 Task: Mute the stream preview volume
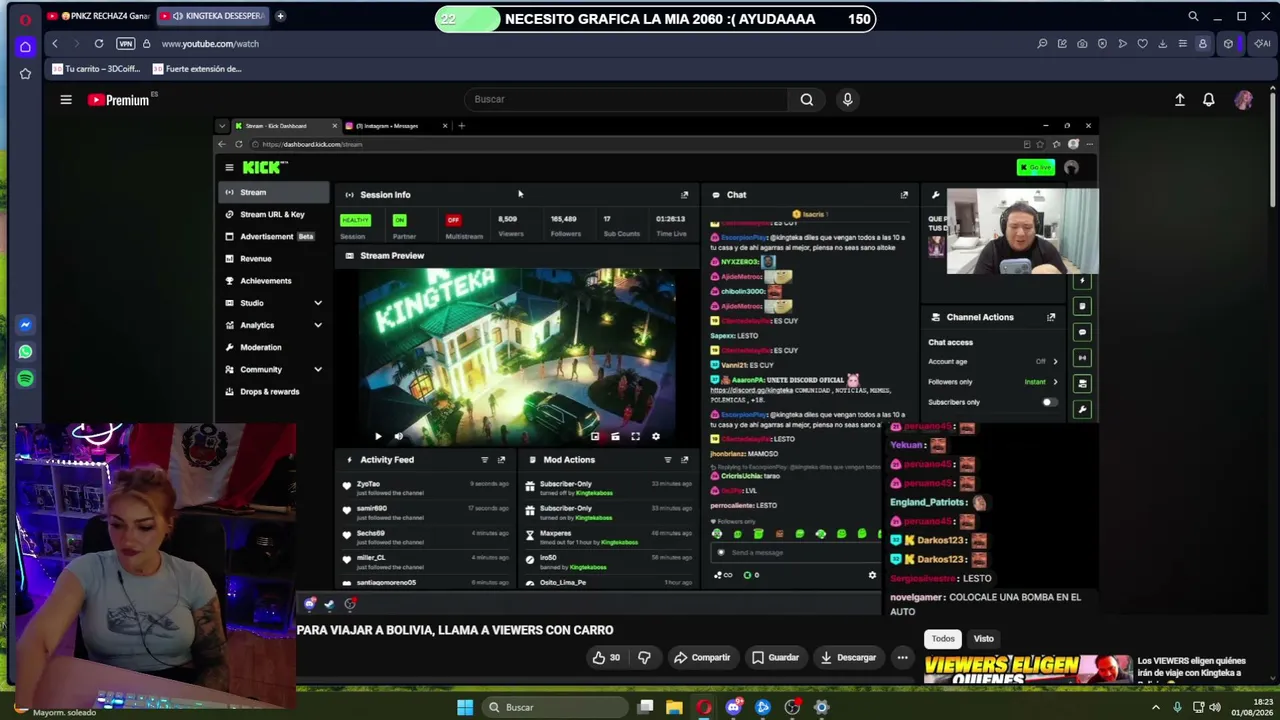(x=398, y=436)
